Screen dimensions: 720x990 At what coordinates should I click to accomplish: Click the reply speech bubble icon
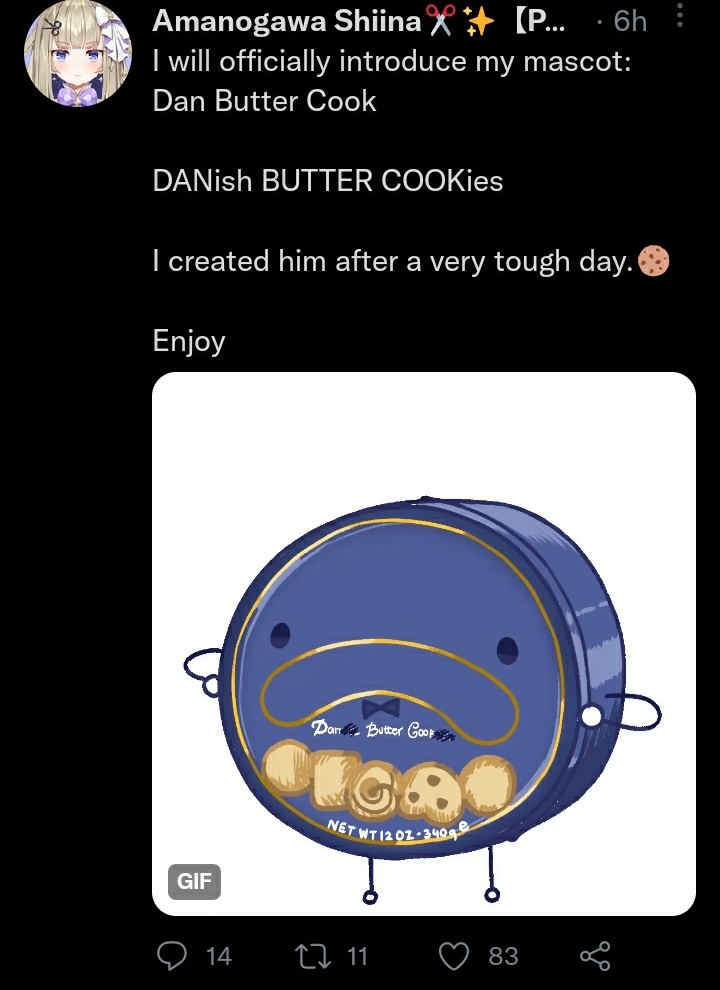171,955
